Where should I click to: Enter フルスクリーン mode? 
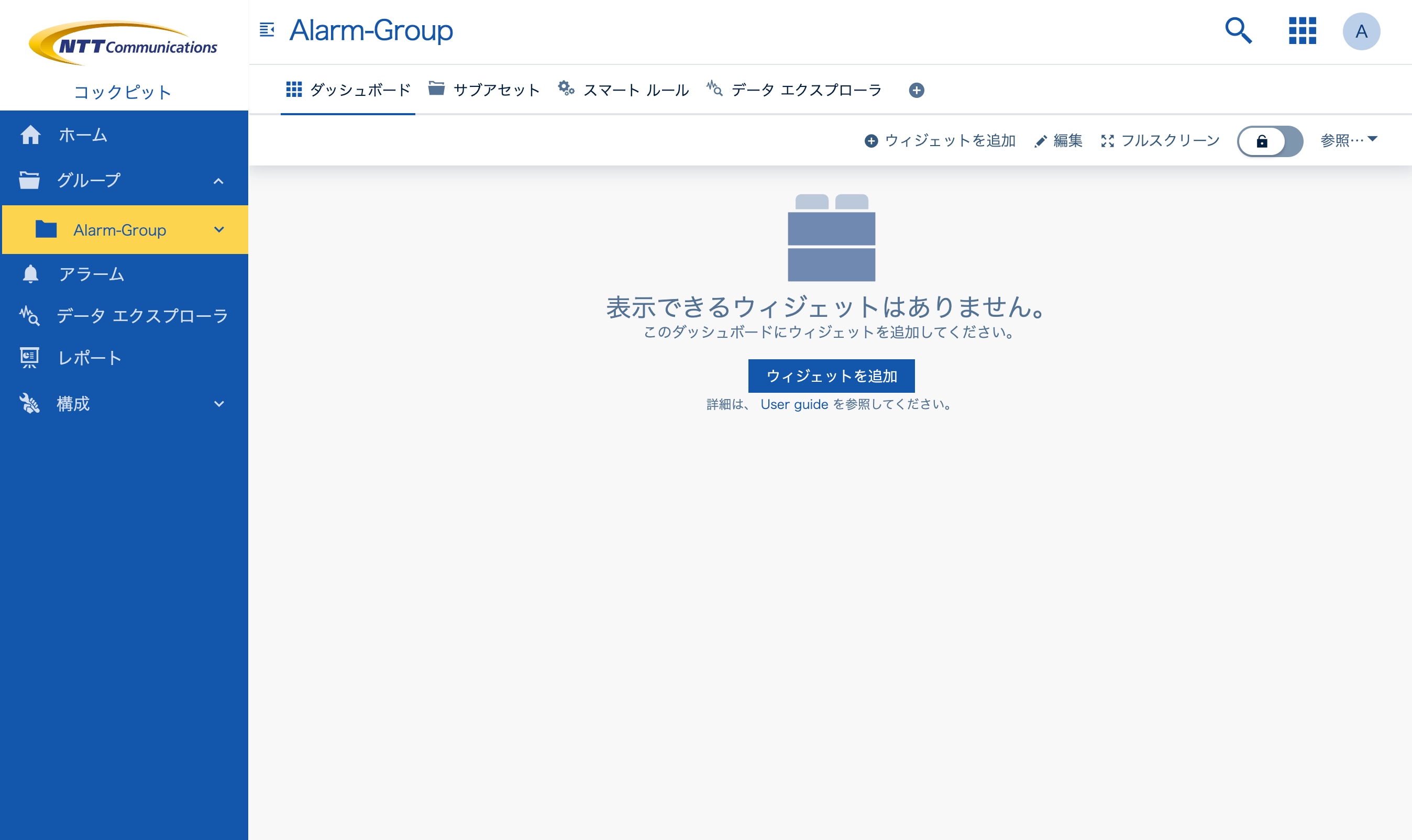click(1160, 140)
